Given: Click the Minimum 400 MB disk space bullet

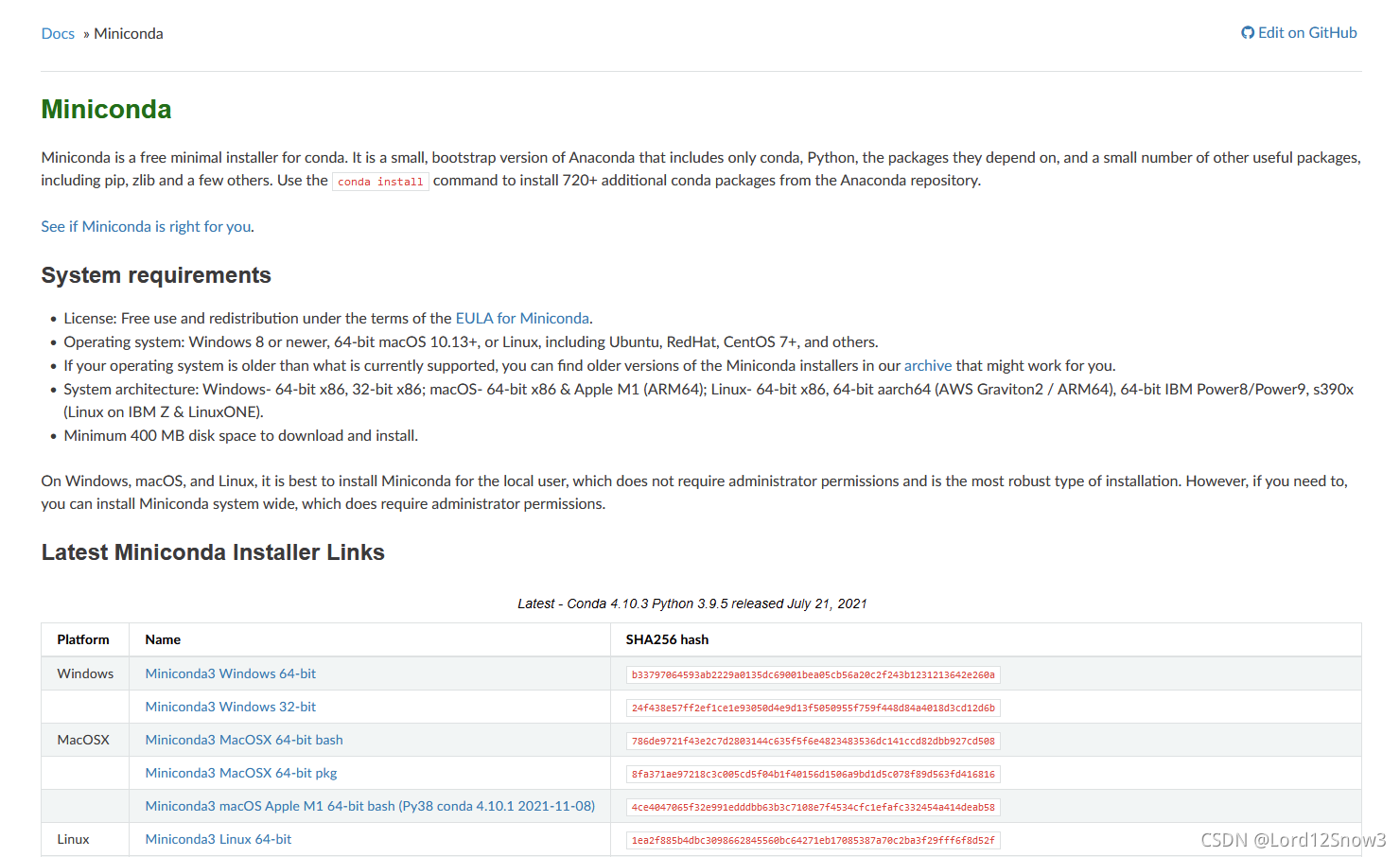Looking at the screenshot, I should coord(240,436).
